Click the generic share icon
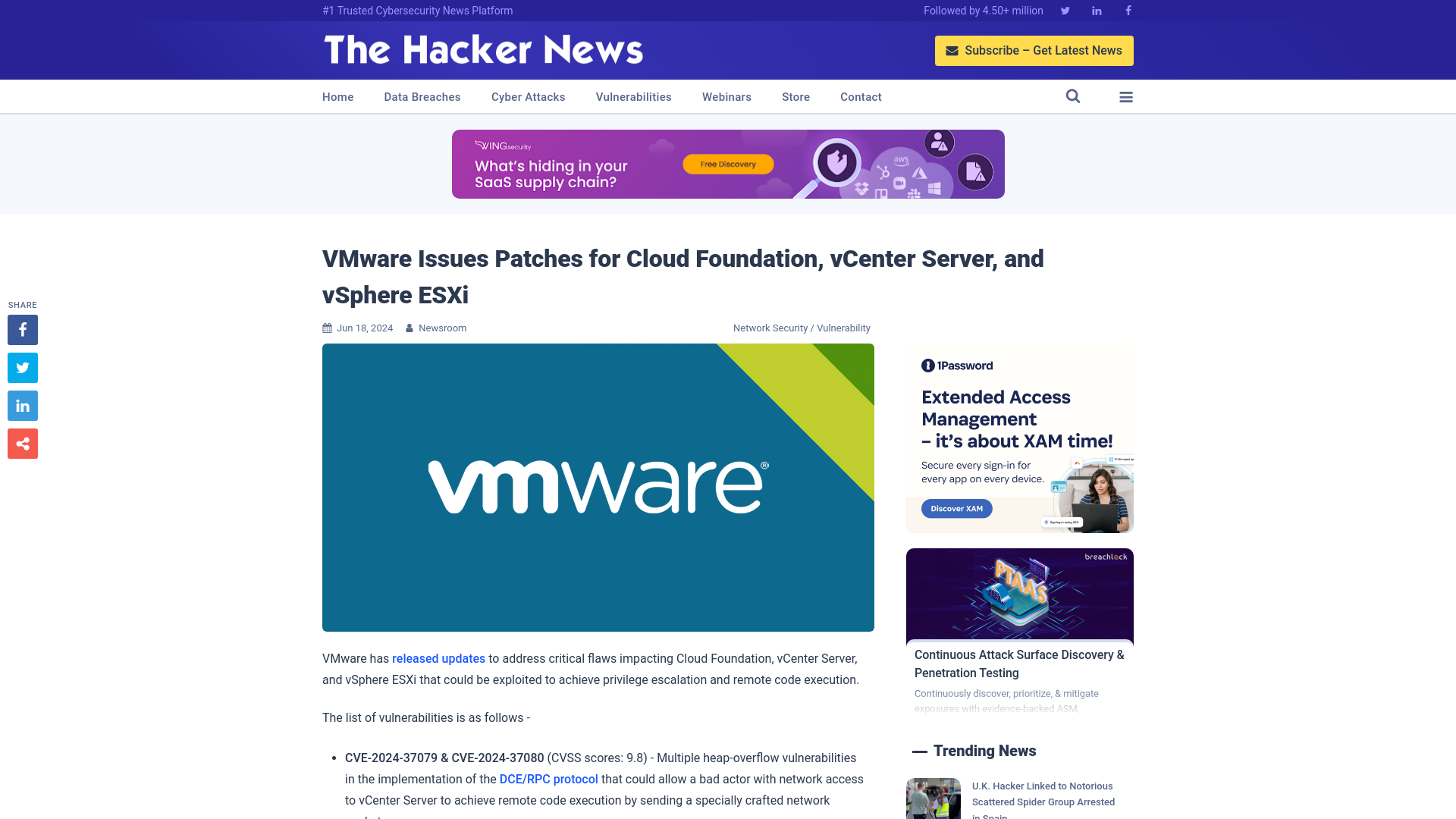The height and width of the screenshot is (819, 1456). 22,443
